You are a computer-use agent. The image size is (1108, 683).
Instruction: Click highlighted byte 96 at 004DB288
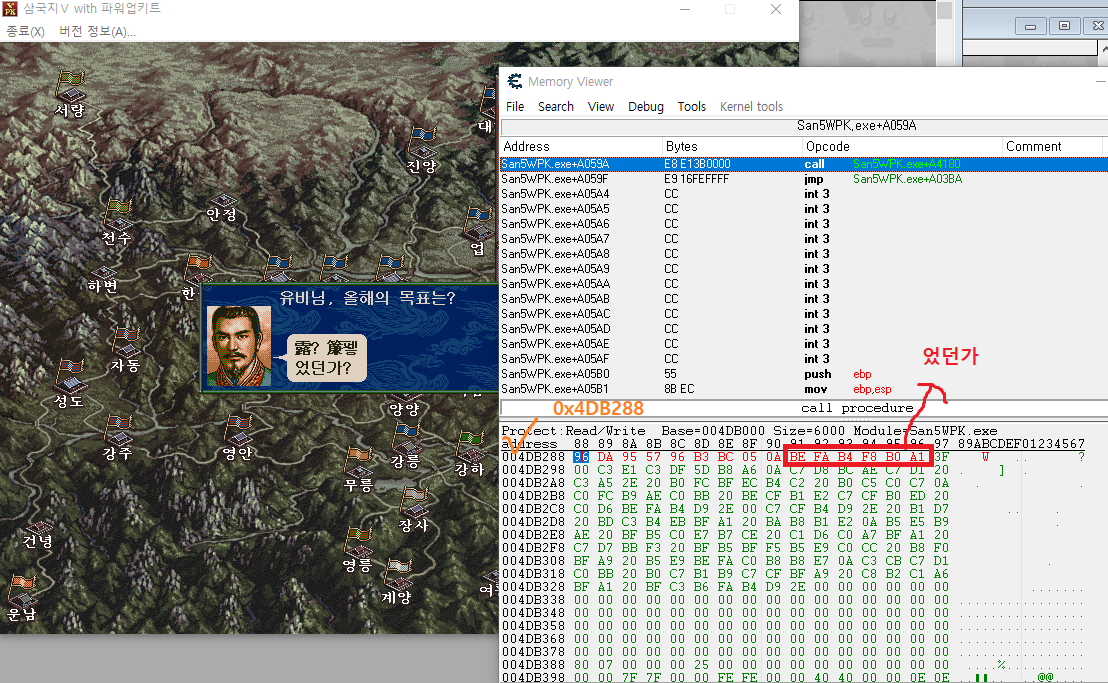[x=581, y=457]
